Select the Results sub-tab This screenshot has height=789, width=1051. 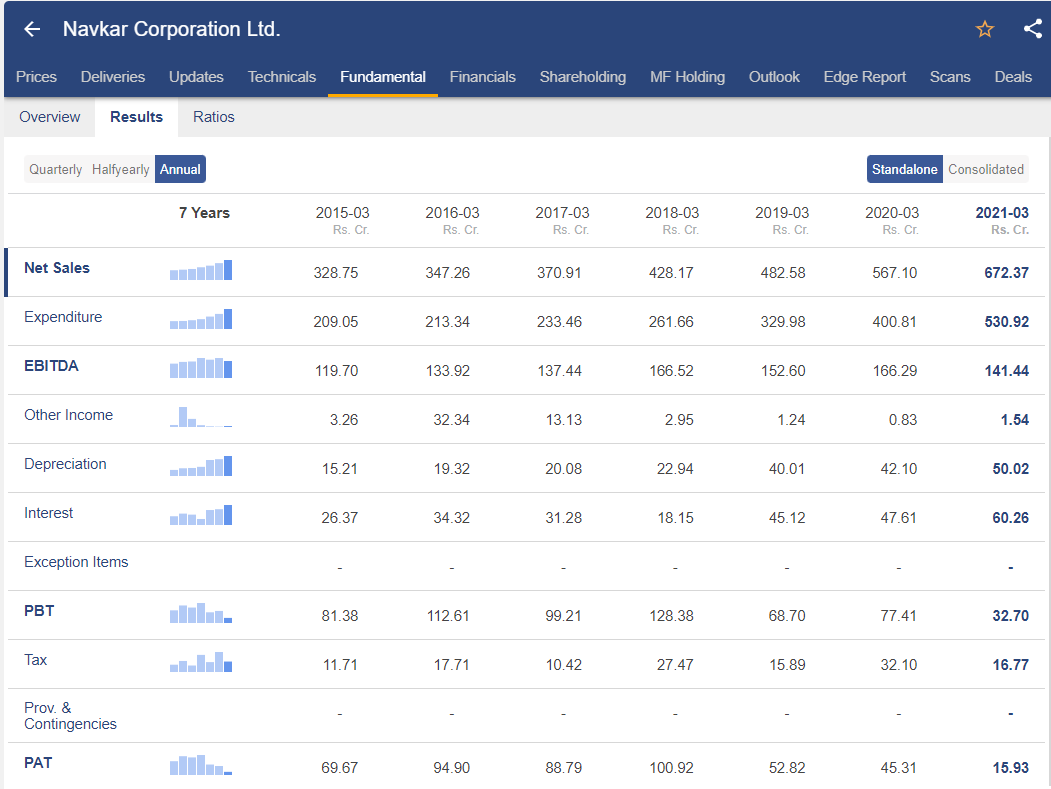[136, 117]
